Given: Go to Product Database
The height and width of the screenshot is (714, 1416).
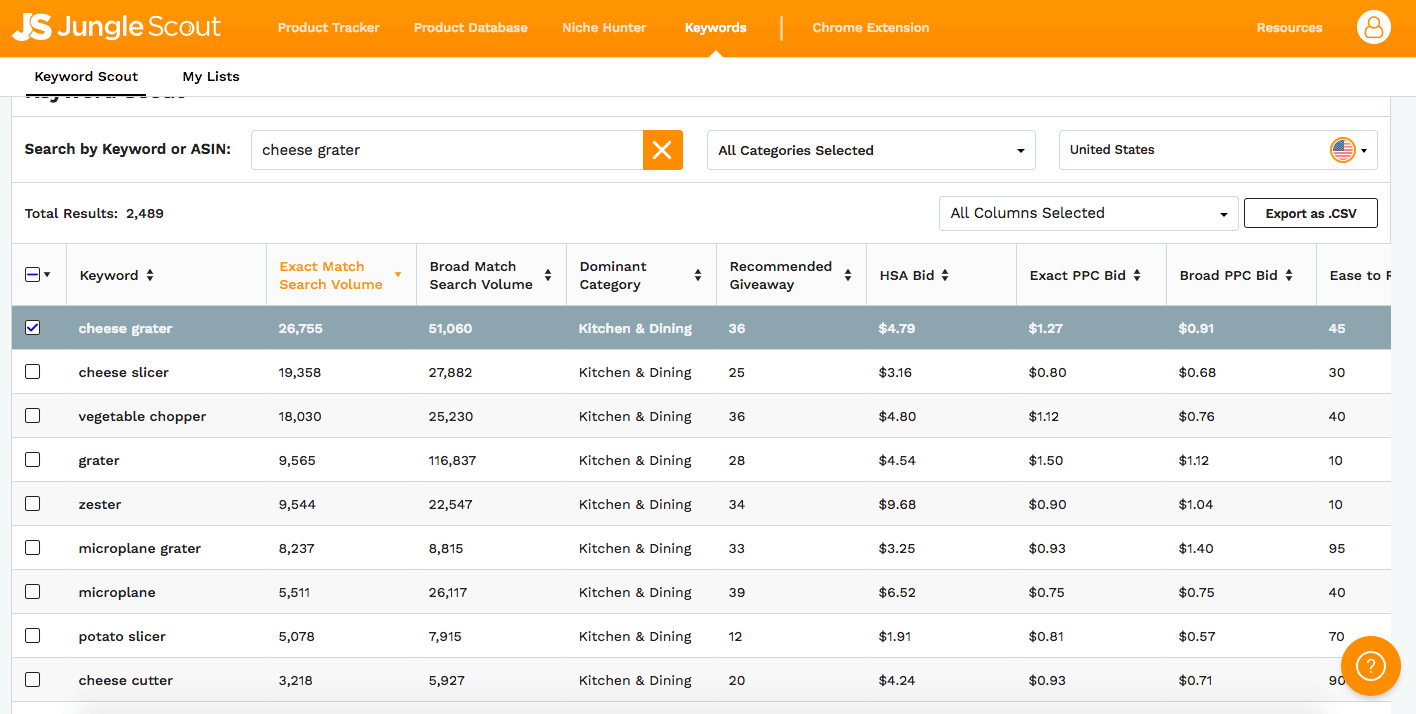Looking at the screenshot, I should pos(471,28).
